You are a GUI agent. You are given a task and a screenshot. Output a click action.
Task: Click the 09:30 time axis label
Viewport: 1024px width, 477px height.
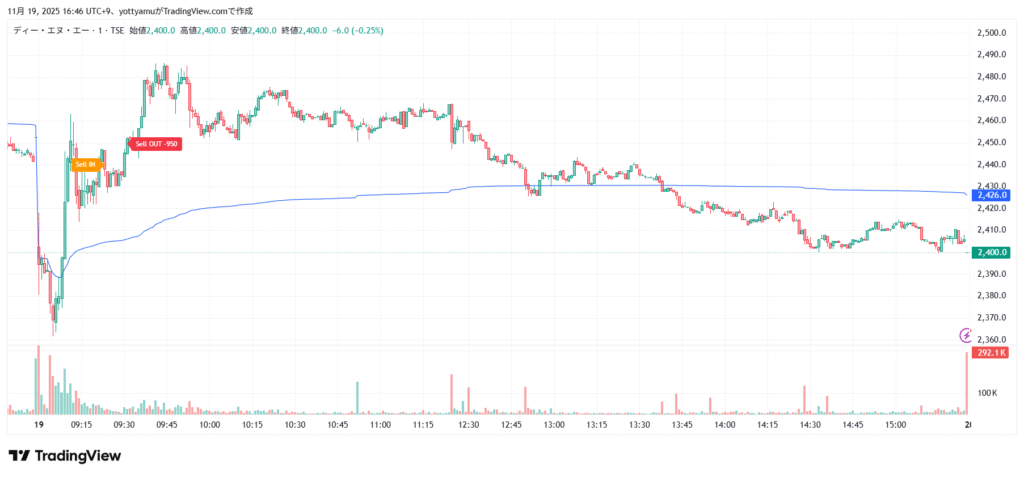(x=124, y=425)
